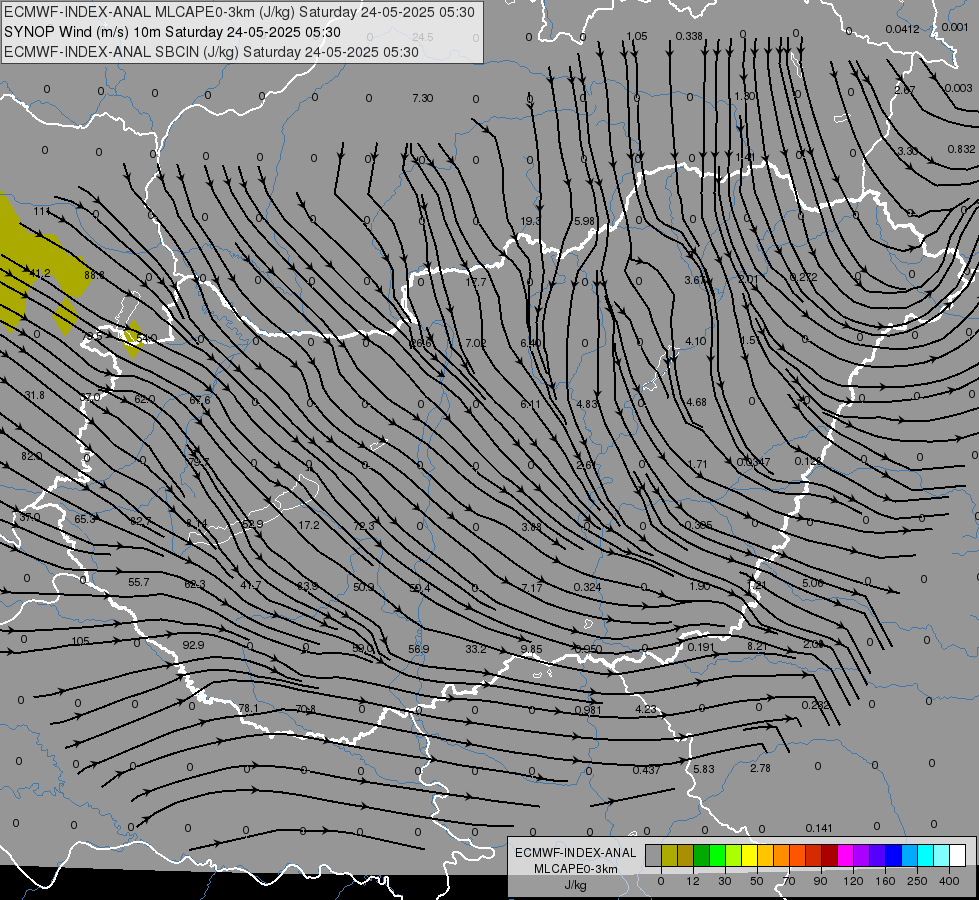Select the header line SYNOP Wind 10m
Image resolution: width=979 pixels, height=900 pixels.
(172, 32)
